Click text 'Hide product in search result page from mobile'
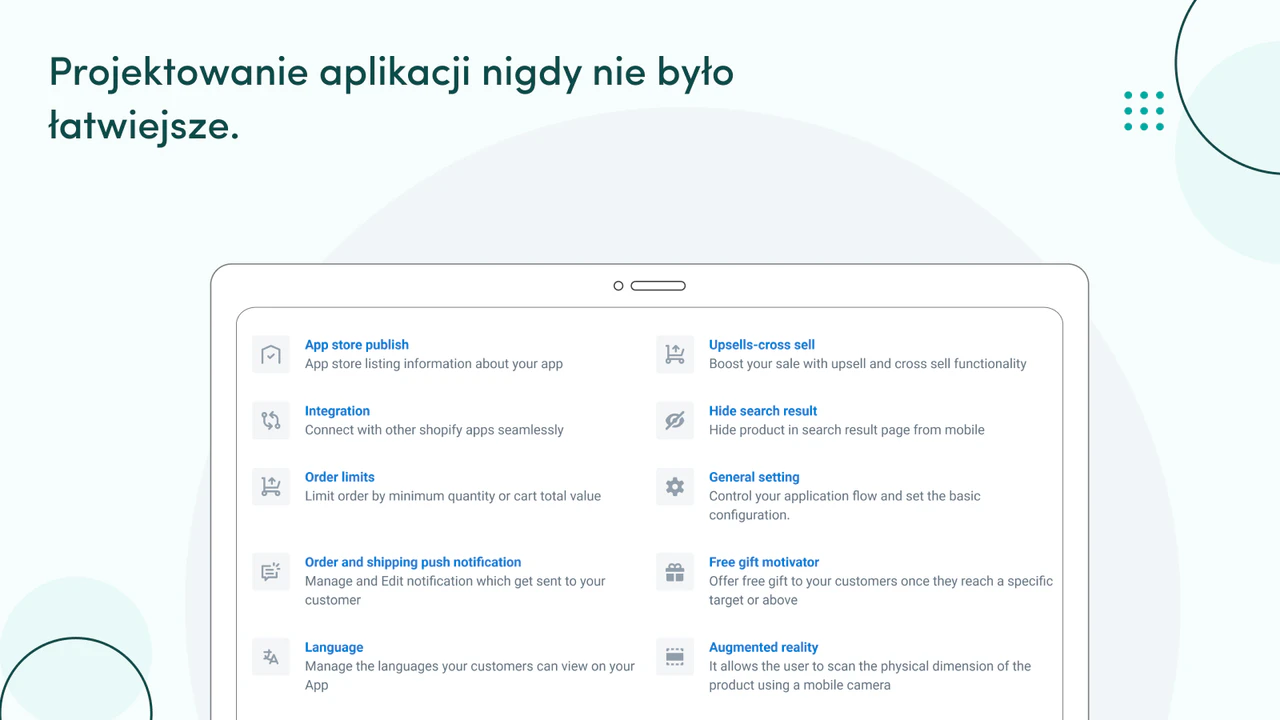The height and width of the screenshot is (720, 1280). coord(847,430)
